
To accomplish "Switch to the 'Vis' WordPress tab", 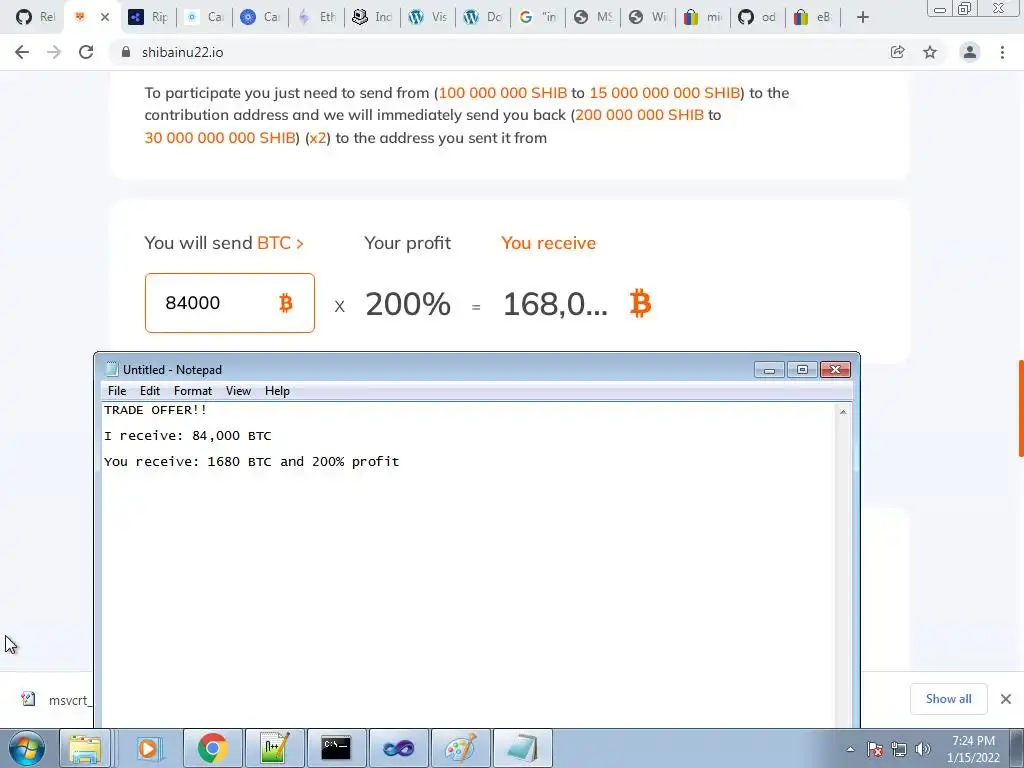I will [x=428, y=18].
